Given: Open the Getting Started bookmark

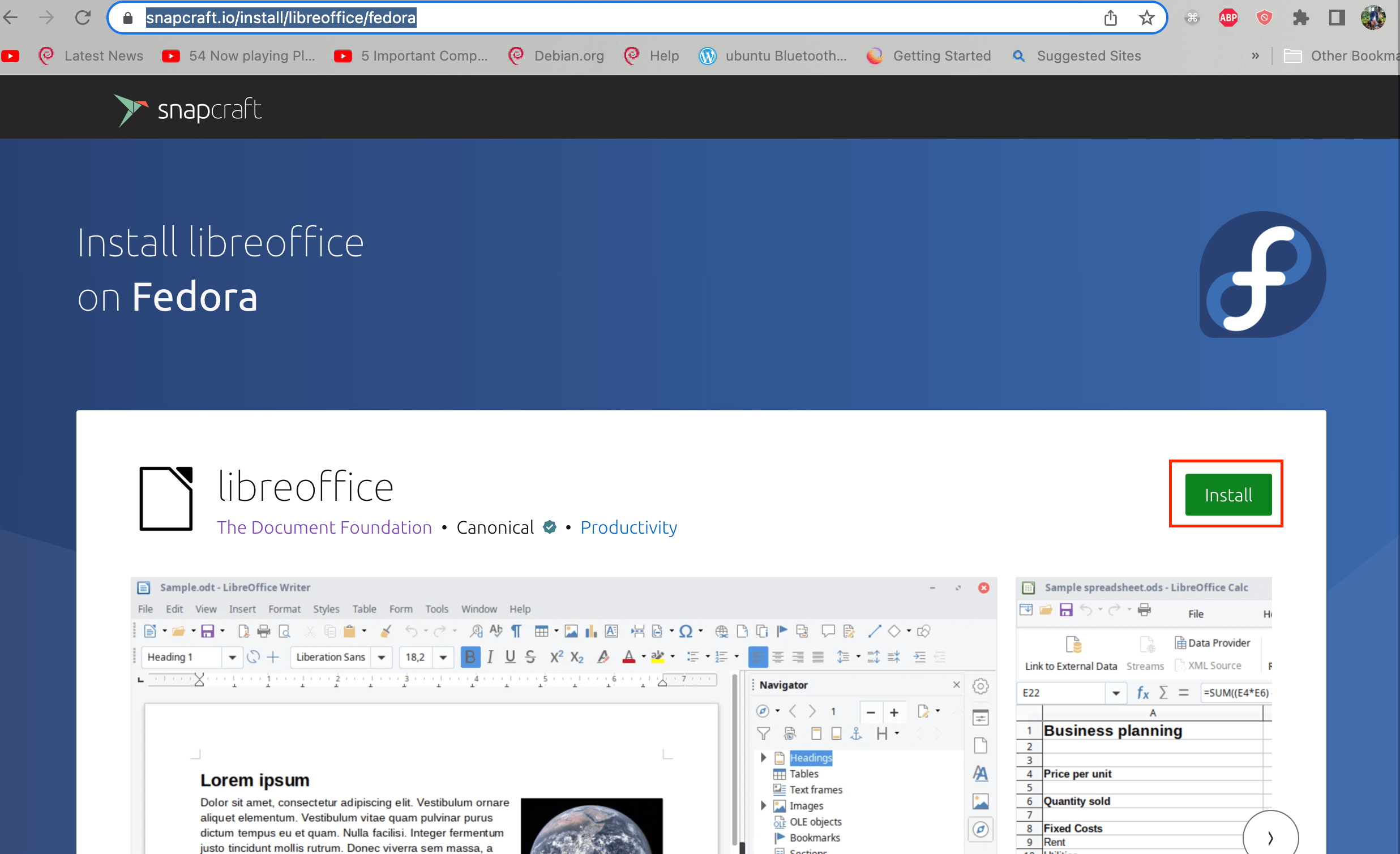Looking at the screenshot, I should tap(929, 55).
